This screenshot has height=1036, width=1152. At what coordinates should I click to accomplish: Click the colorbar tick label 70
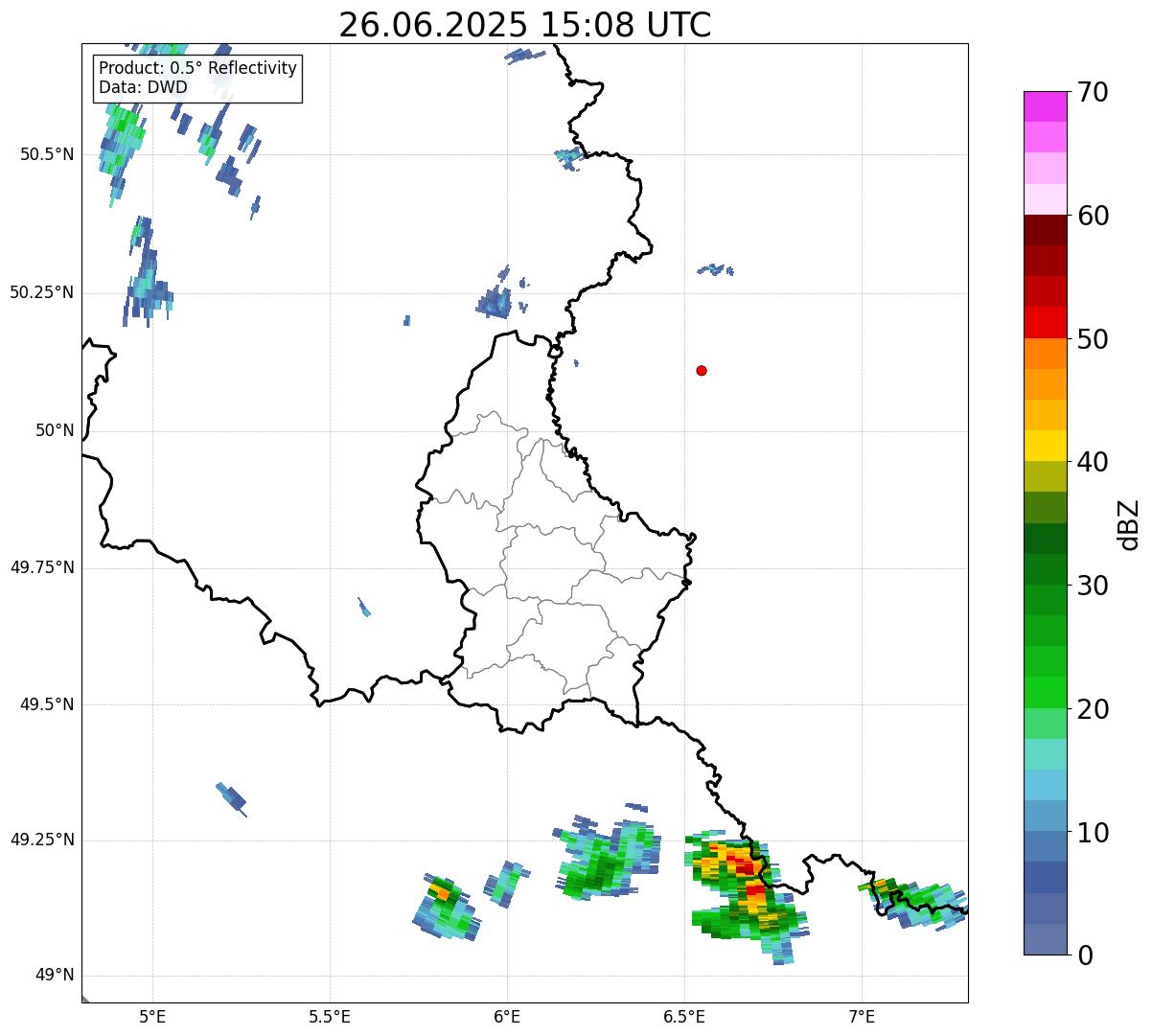point(1093,93)
